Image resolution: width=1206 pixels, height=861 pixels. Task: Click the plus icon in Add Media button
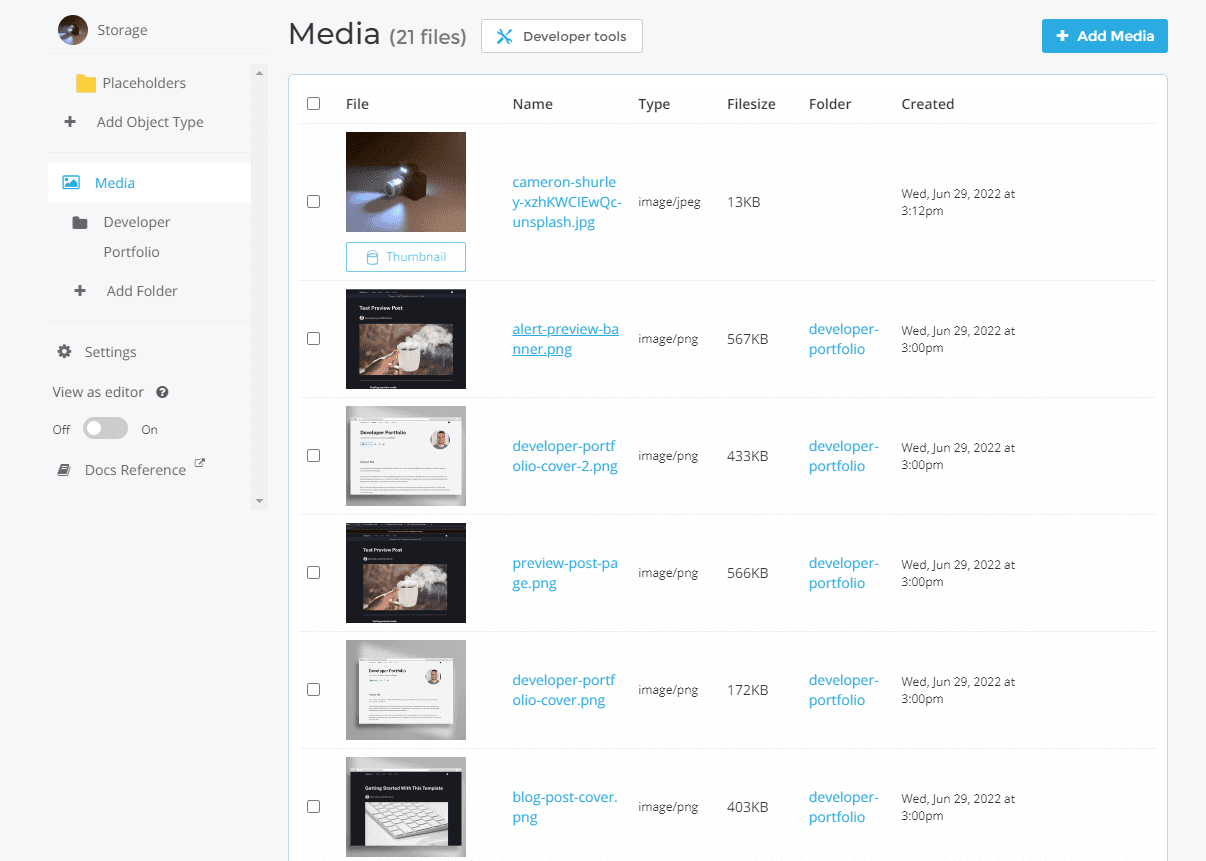pos(1063,36)
